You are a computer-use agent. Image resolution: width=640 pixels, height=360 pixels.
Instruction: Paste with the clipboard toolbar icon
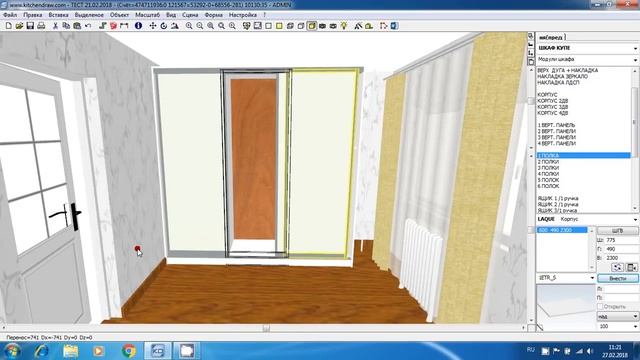click(77, 26)
